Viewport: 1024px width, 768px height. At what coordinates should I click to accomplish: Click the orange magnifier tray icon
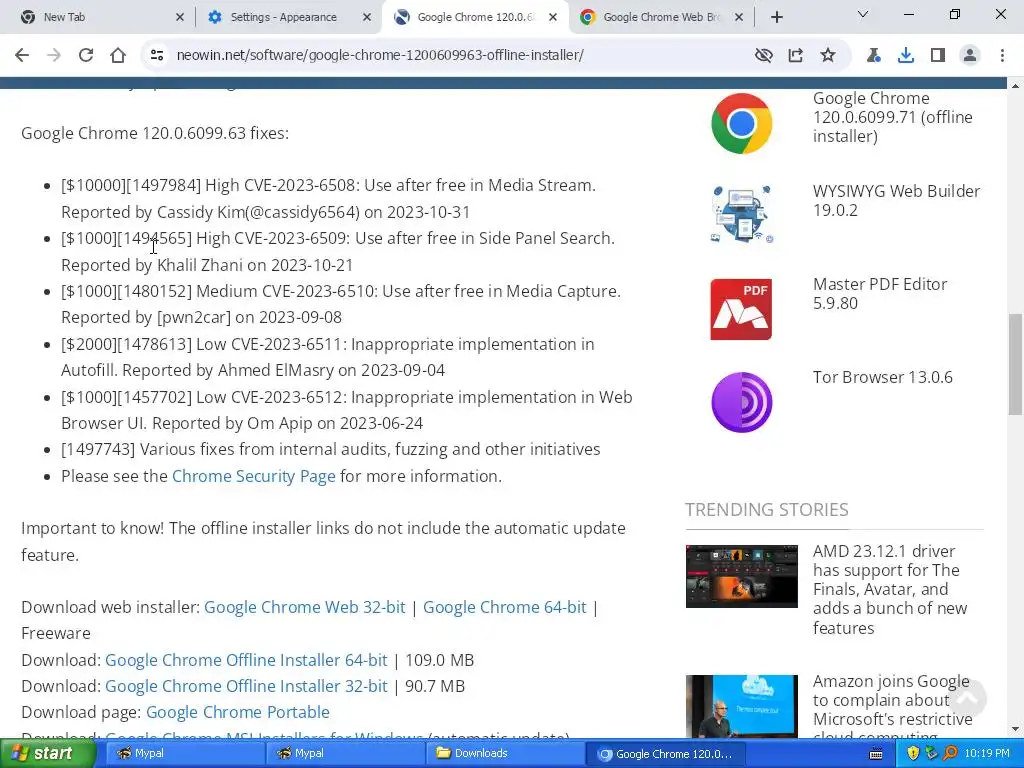coord(950,753)
